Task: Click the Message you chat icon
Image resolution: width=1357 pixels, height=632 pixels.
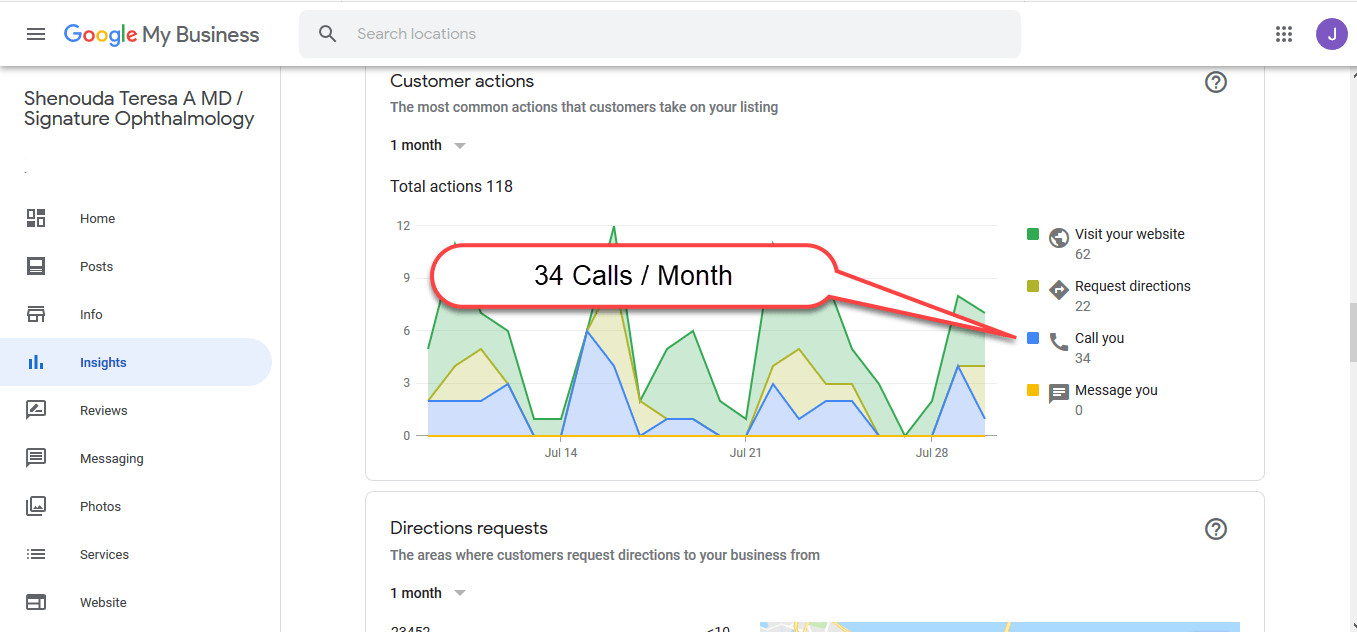Action: point(1058,394)
